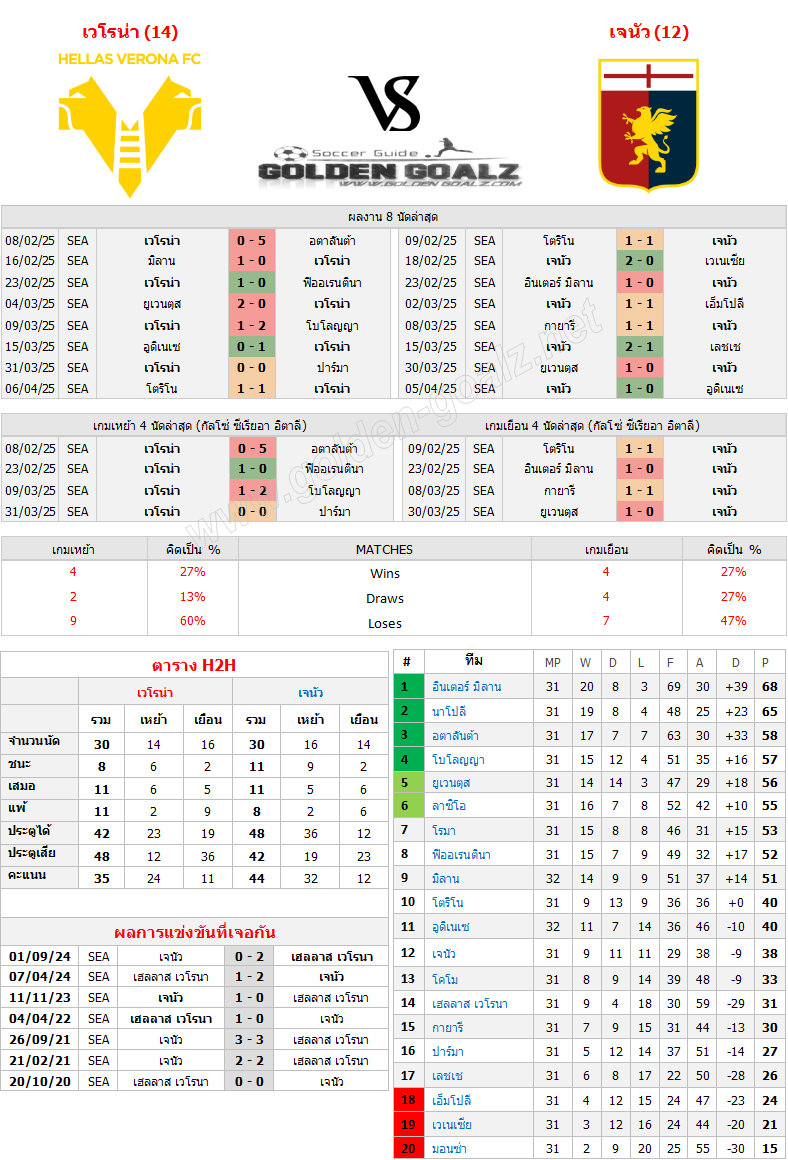
Task: Open เจนัว link in league standings row 12
Action: 444,954
